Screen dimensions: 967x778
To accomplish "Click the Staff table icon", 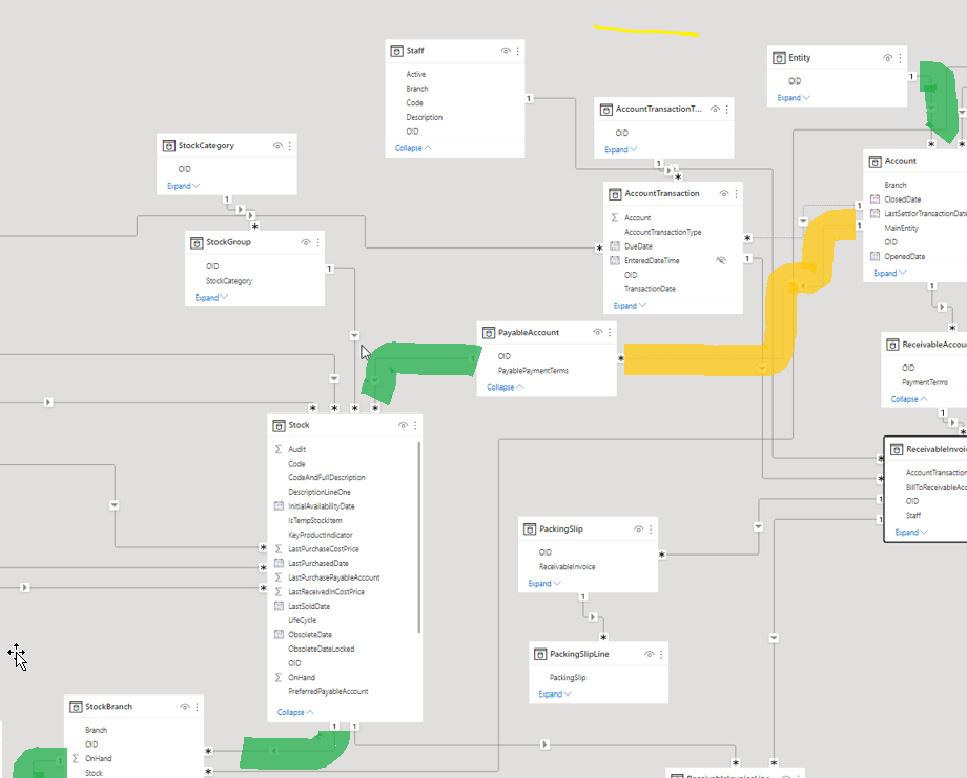I will [x=396, y=51].
